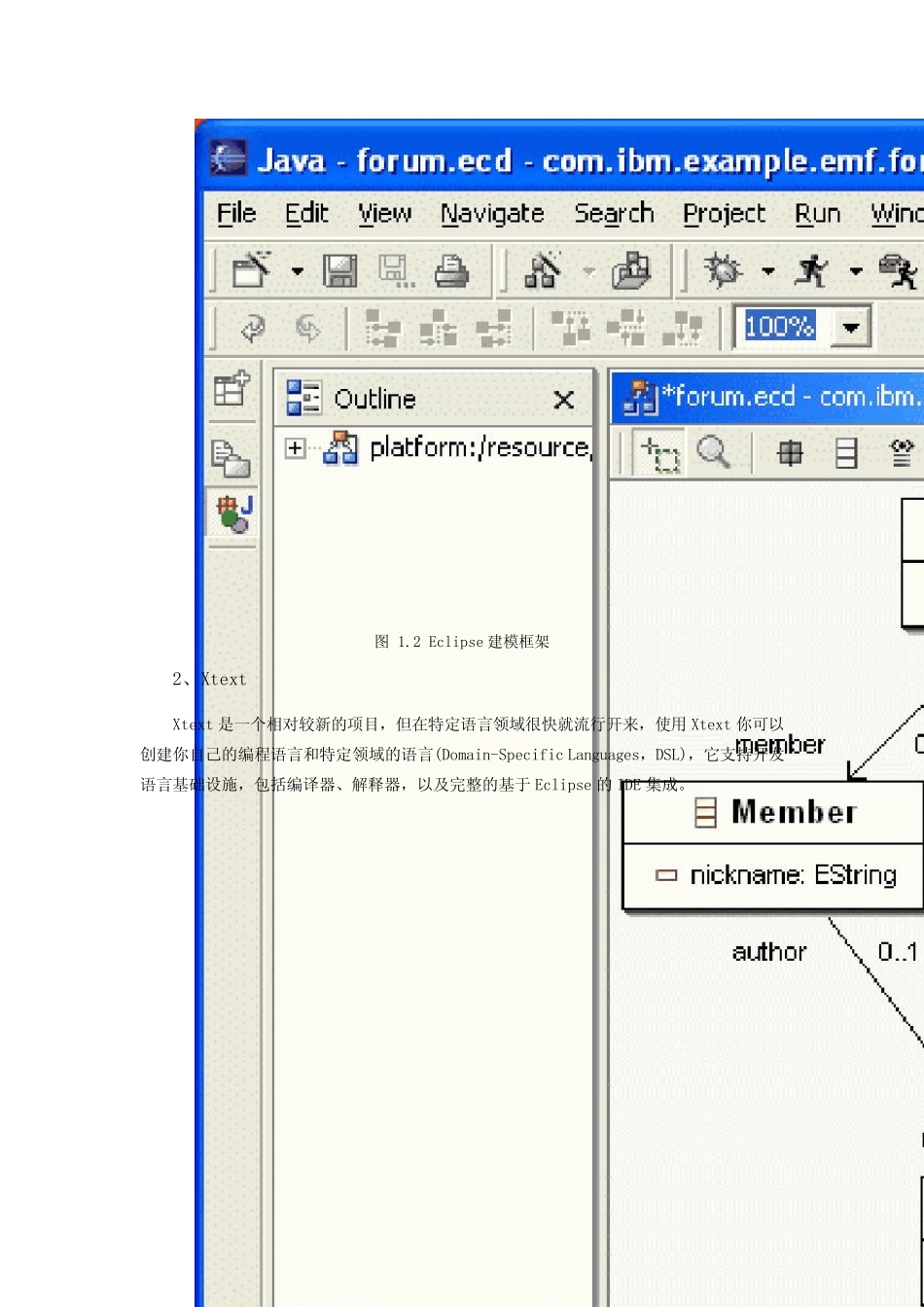
Task: Open the Project menu
Action: [x=724, y=214]
